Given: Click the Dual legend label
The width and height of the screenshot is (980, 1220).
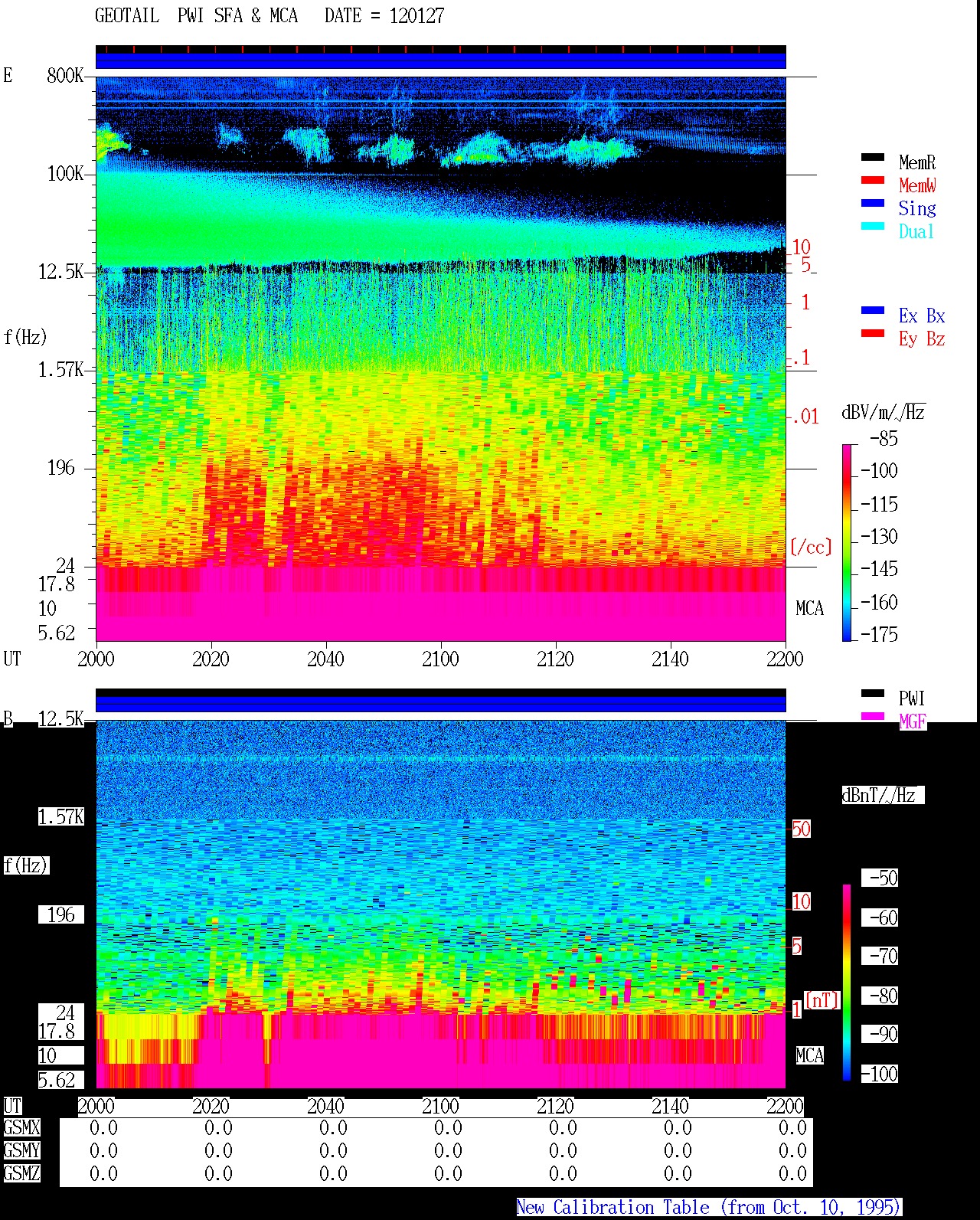Looking at the screenshot, I should 917,231.
